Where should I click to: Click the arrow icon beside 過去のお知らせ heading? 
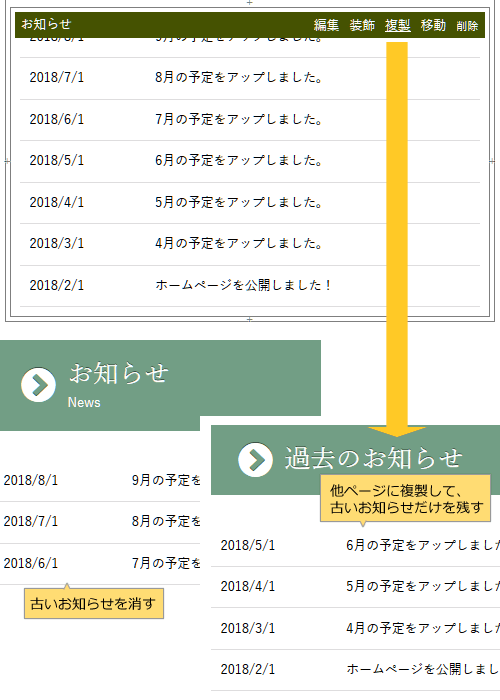pos(255,459)
